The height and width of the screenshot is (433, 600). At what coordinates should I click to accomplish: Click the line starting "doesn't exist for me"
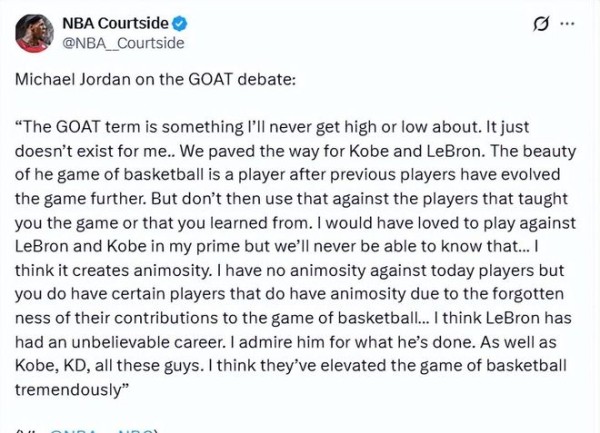coord(290,151)
